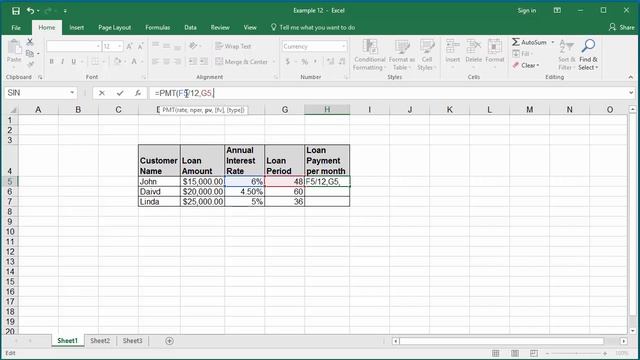
Task: Toggle Italic formatting
Action: tap(62, 62)
